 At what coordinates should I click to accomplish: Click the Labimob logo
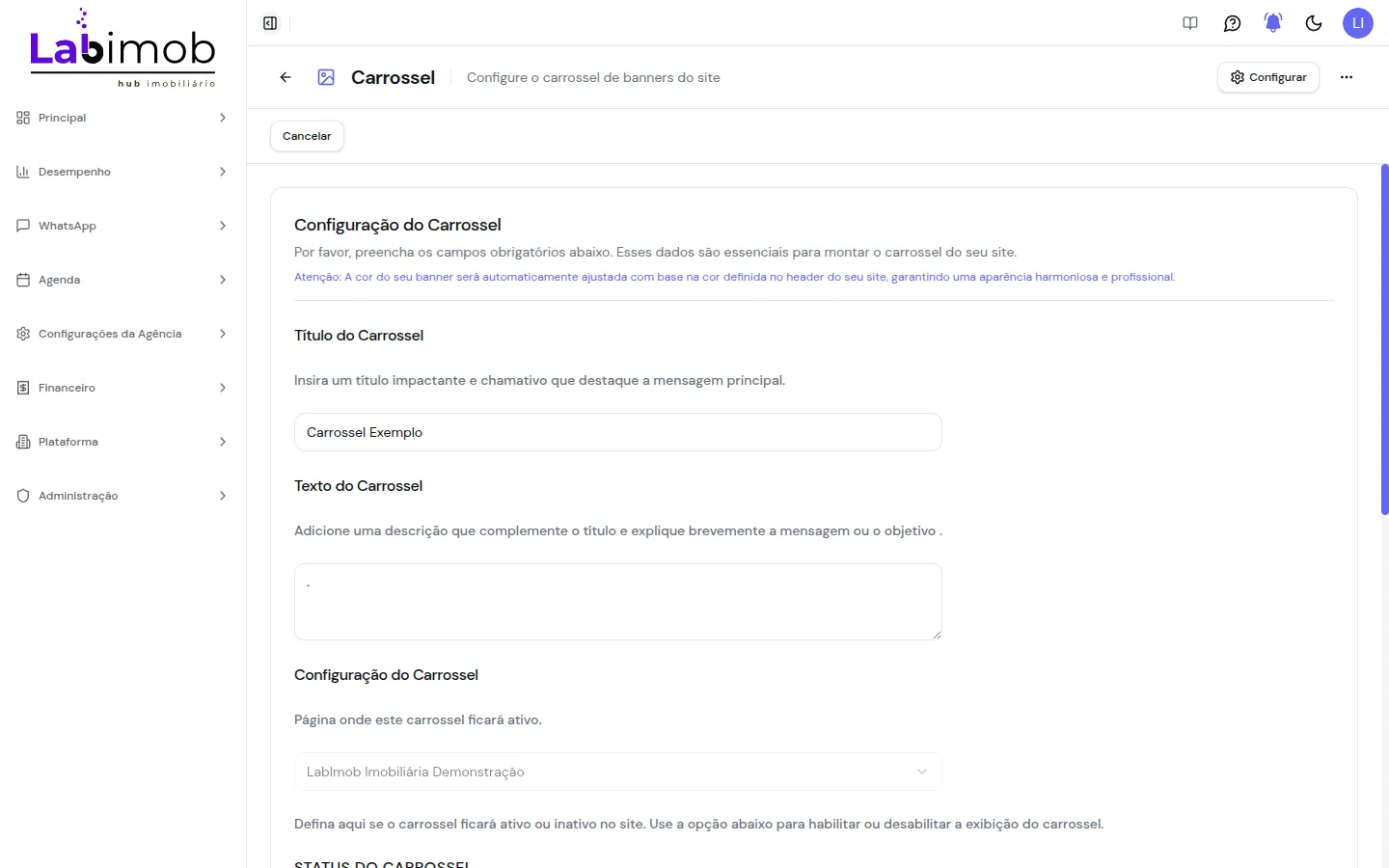click(x=123, y=48)
